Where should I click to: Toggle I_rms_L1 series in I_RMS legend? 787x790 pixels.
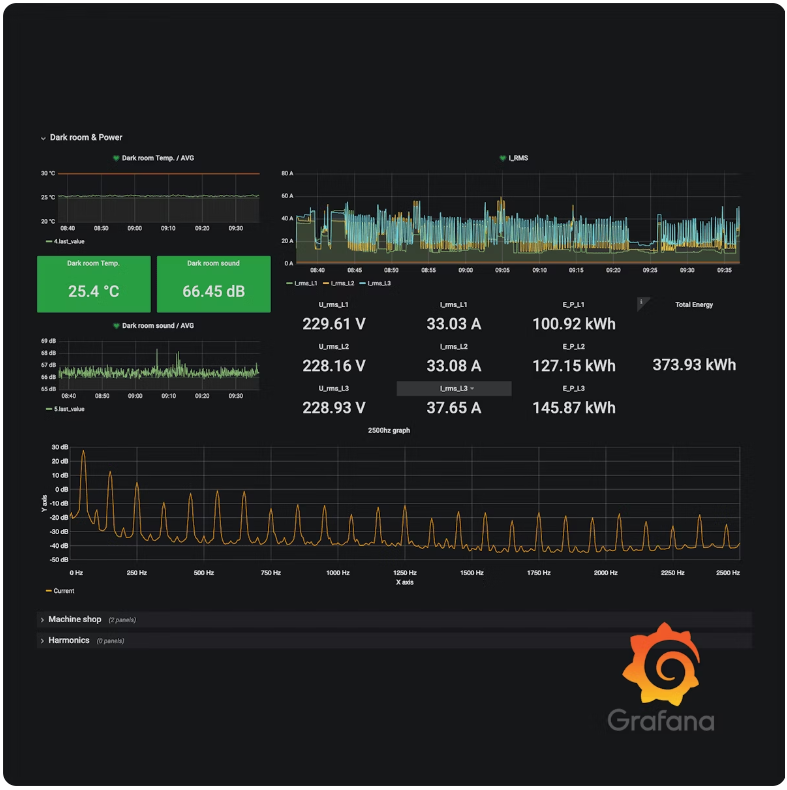coord(304,283)
